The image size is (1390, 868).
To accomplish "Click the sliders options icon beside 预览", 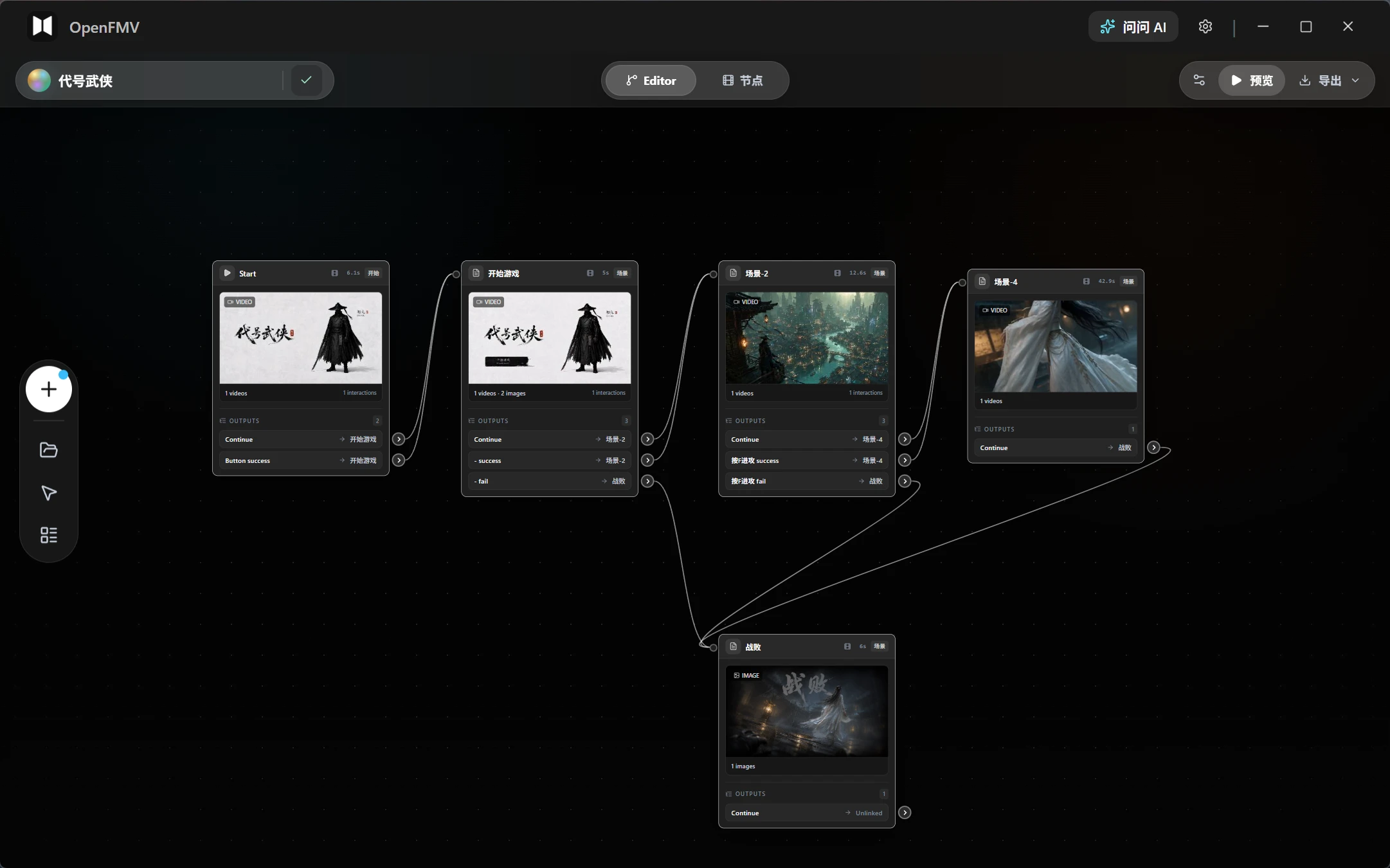I will click(1199, 80).
